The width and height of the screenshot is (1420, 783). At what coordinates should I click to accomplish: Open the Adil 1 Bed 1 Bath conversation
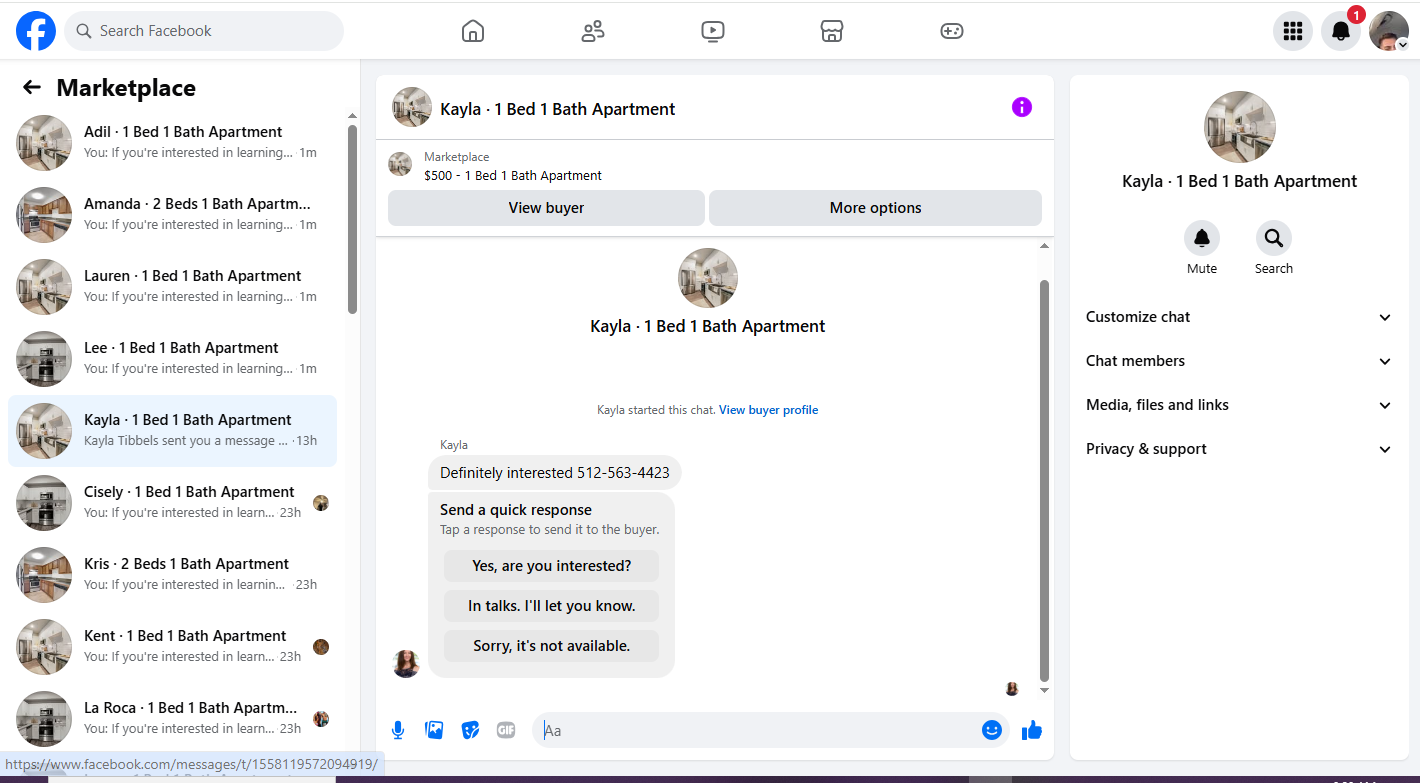[173, 143]
